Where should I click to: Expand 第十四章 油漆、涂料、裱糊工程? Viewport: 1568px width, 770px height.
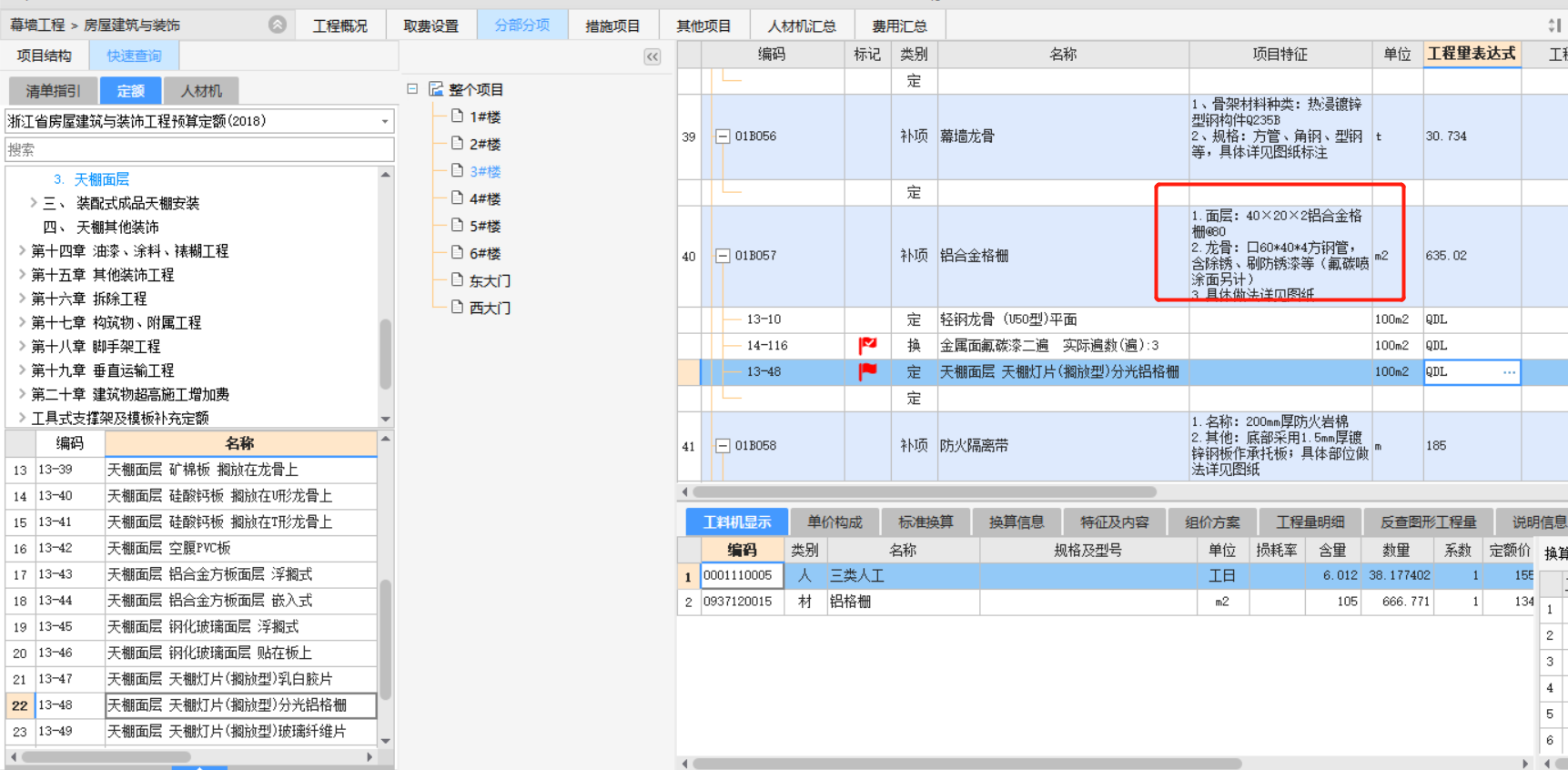(x=22, y=250)
